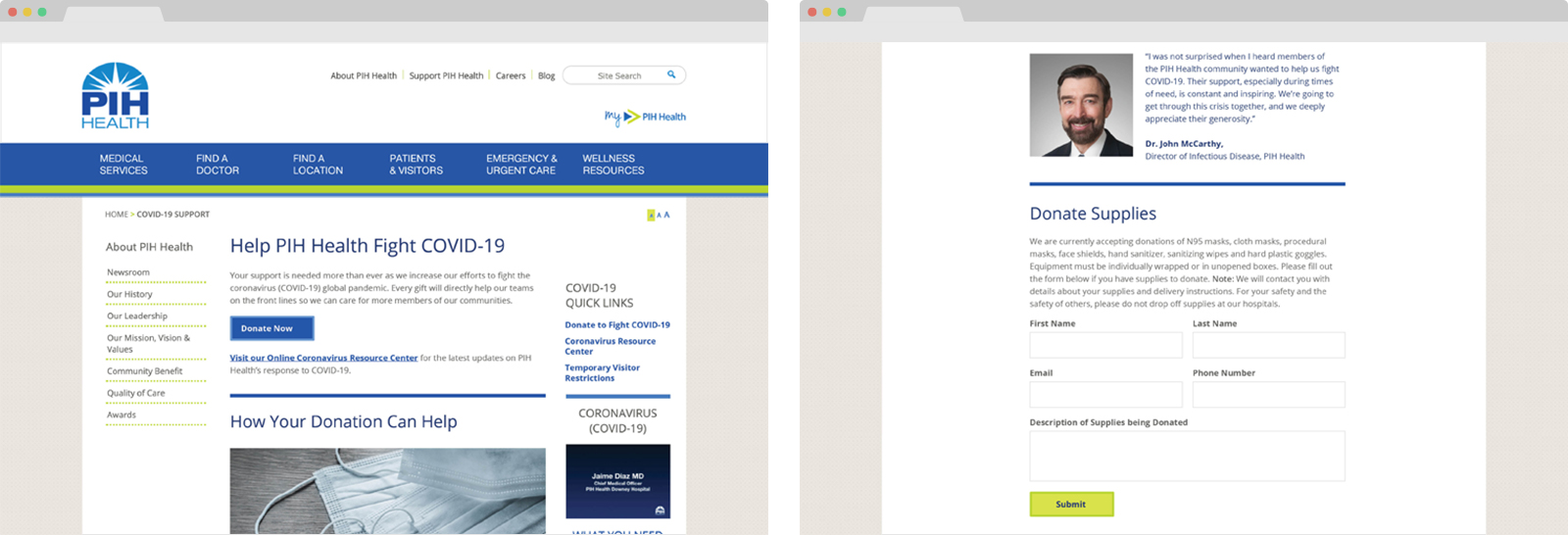Click the Donate to Fight COVID-19 quick link
Image resolution: width=1568 pixels, height=535 pixels.
(617, 324)
